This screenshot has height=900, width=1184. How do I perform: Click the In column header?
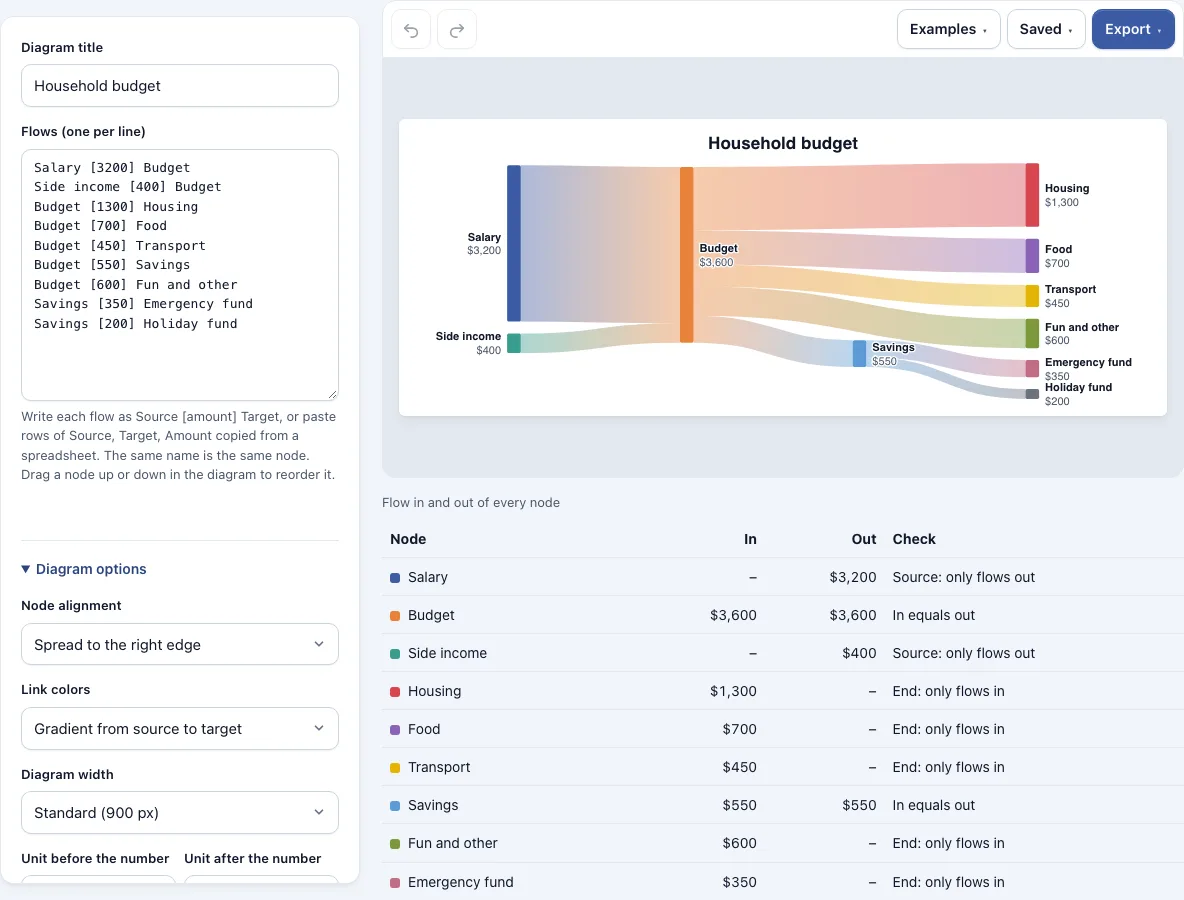point(750,539)
